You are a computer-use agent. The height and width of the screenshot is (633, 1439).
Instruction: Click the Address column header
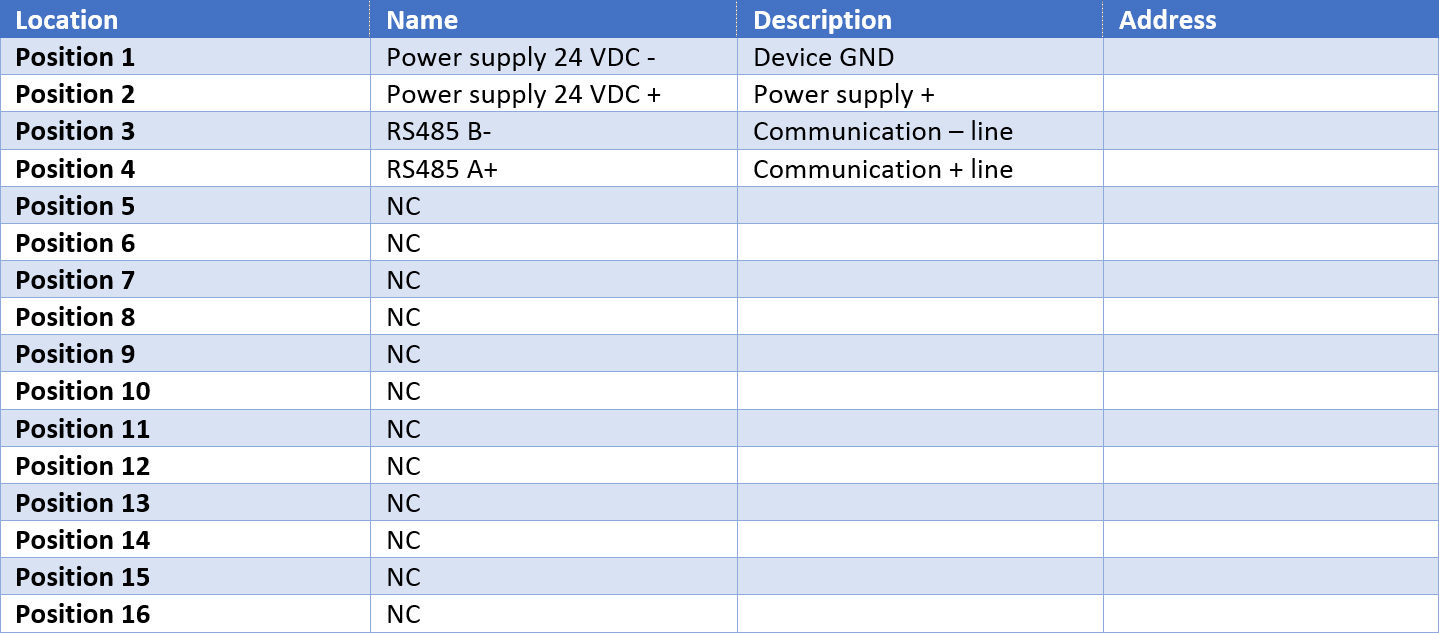(1271, 19)
